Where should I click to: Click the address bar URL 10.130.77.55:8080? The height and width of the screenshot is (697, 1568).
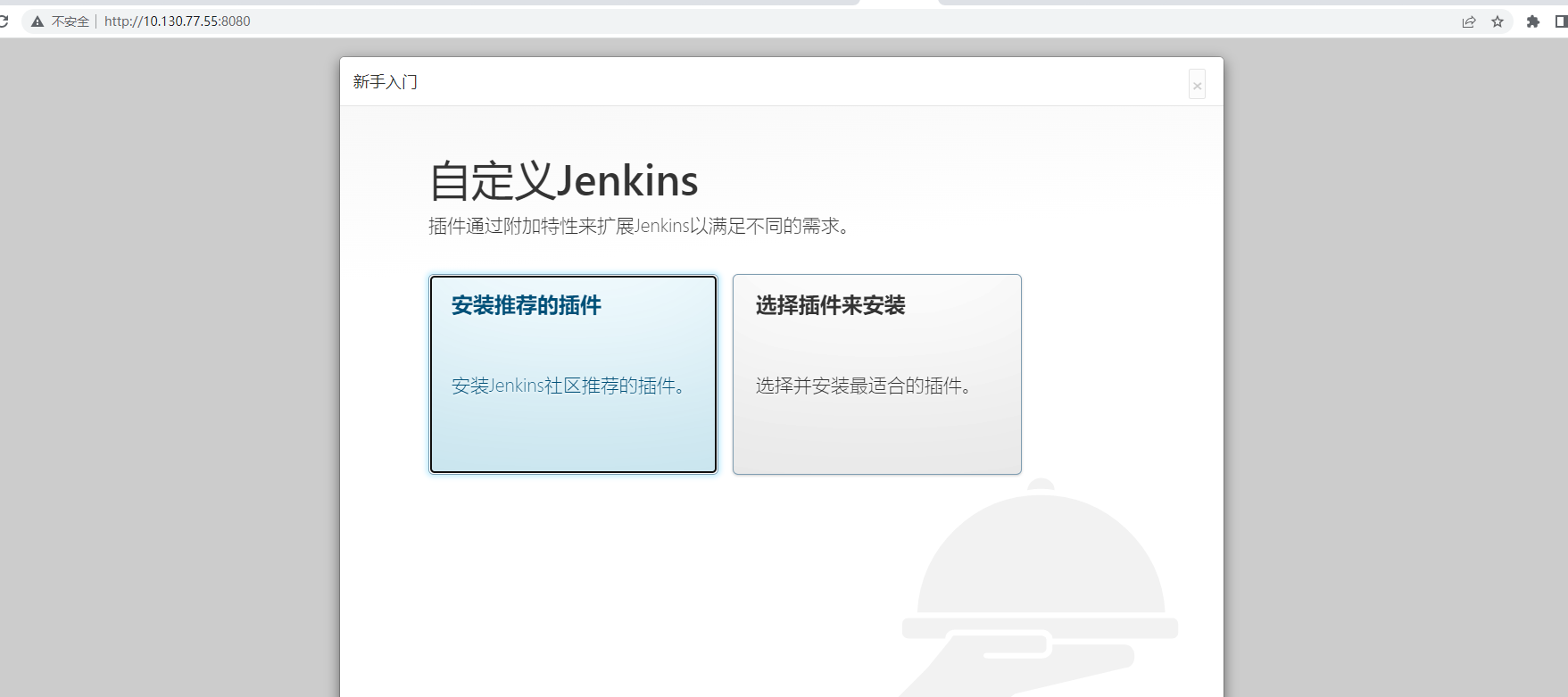(177, 21)
